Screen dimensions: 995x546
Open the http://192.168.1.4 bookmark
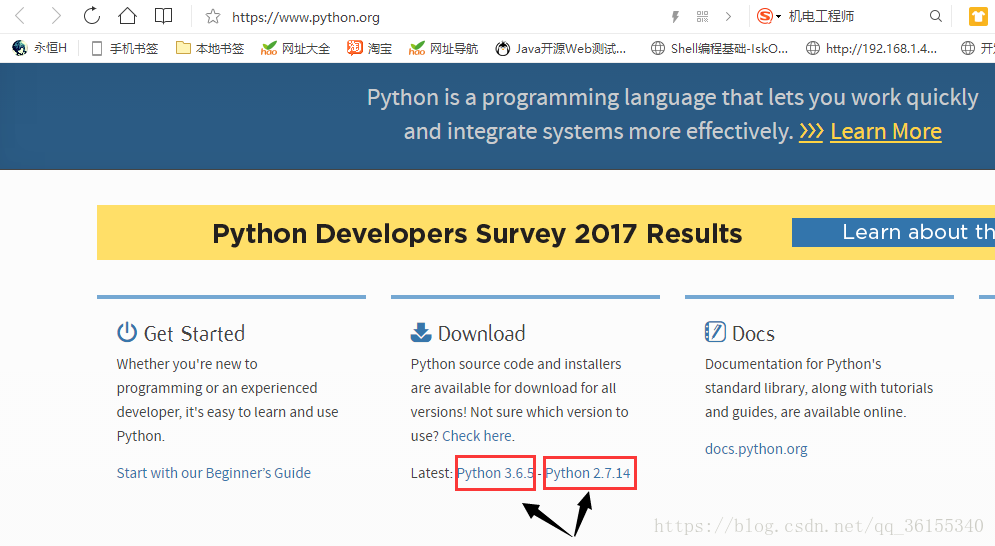871,48
